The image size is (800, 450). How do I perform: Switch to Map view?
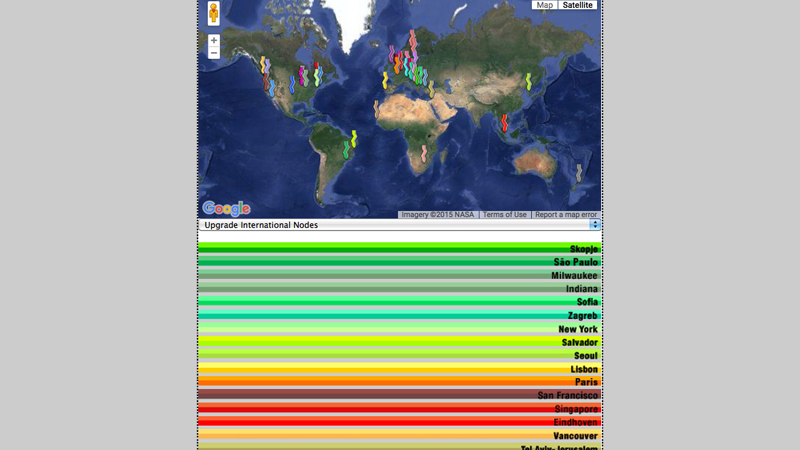[544, 5]
